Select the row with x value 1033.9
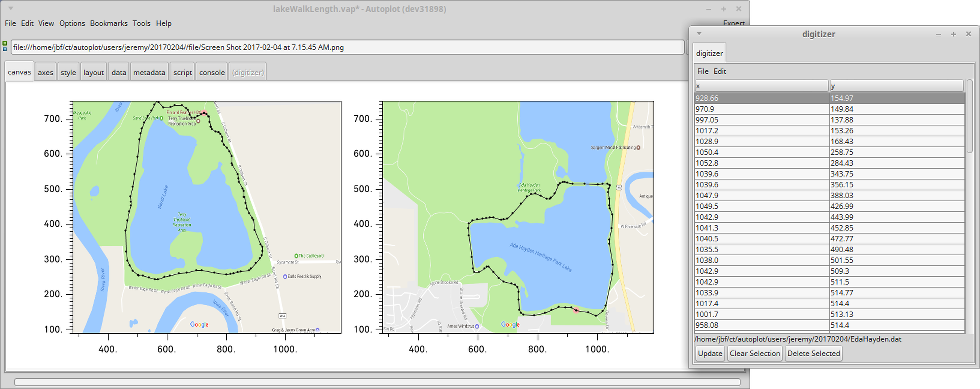 click(x=829, y=292)
